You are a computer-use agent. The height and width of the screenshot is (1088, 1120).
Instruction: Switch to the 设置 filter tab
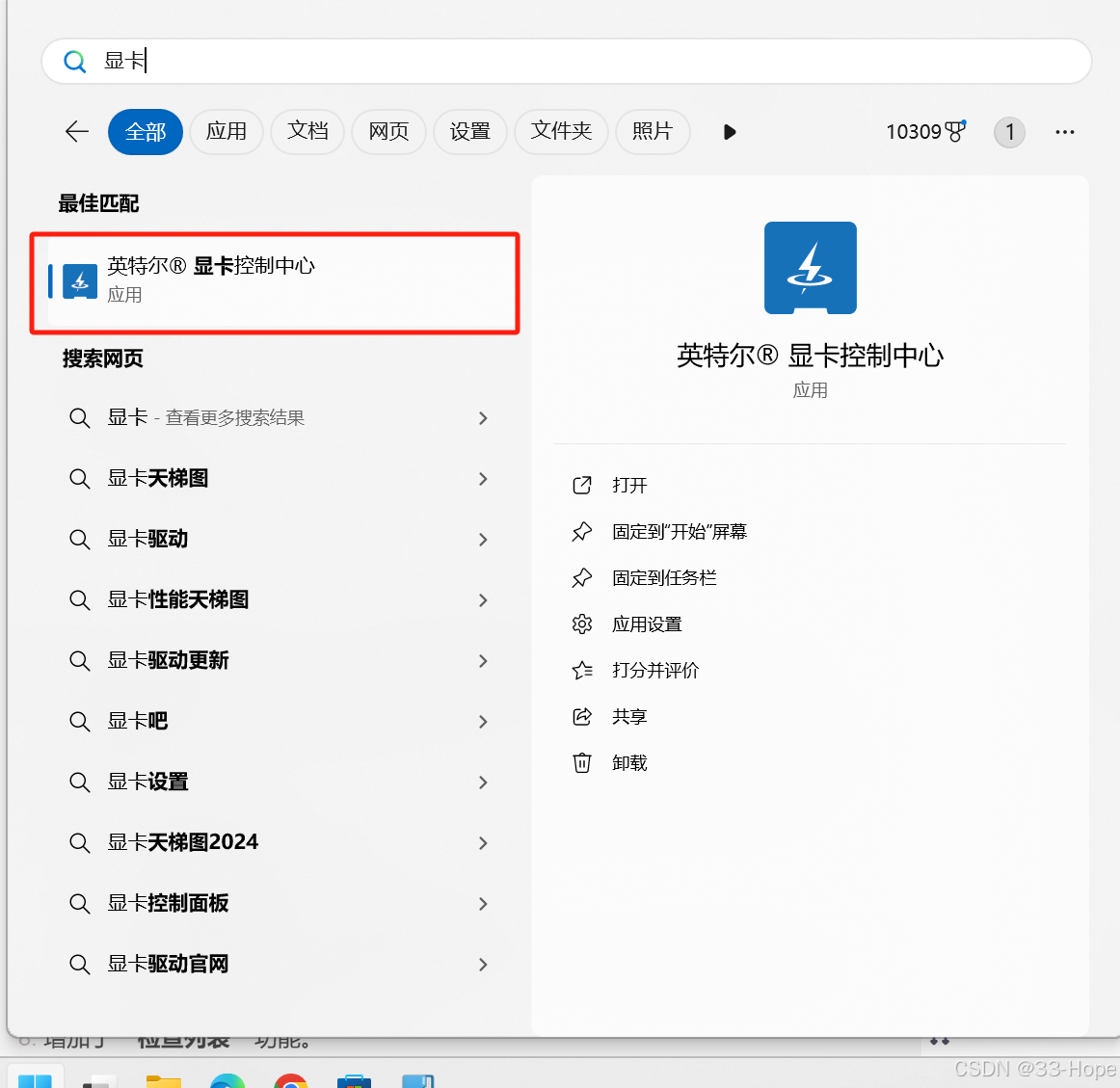point(470,131)
